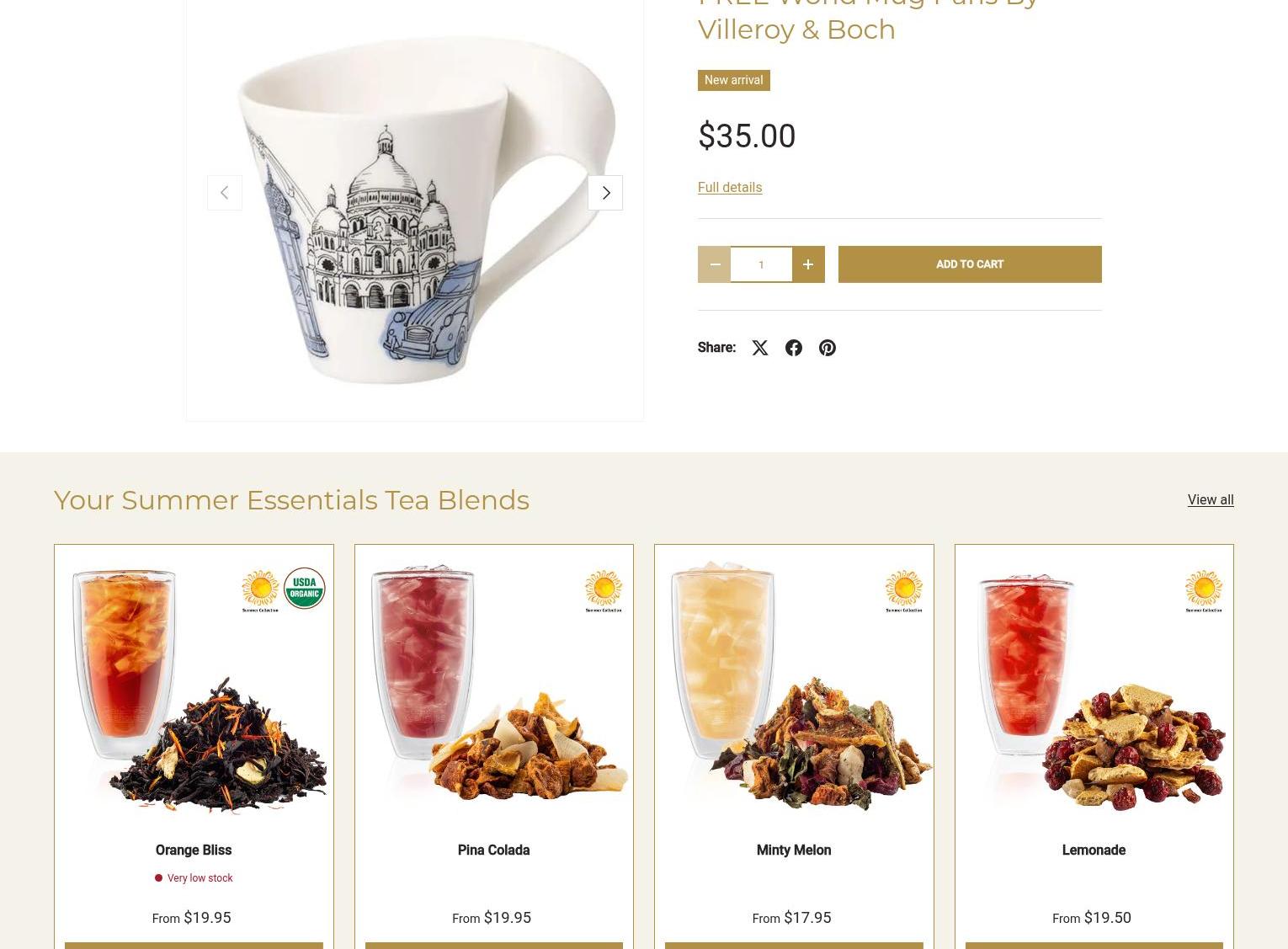Go to previous product image arrow

(x=225, y=193)
